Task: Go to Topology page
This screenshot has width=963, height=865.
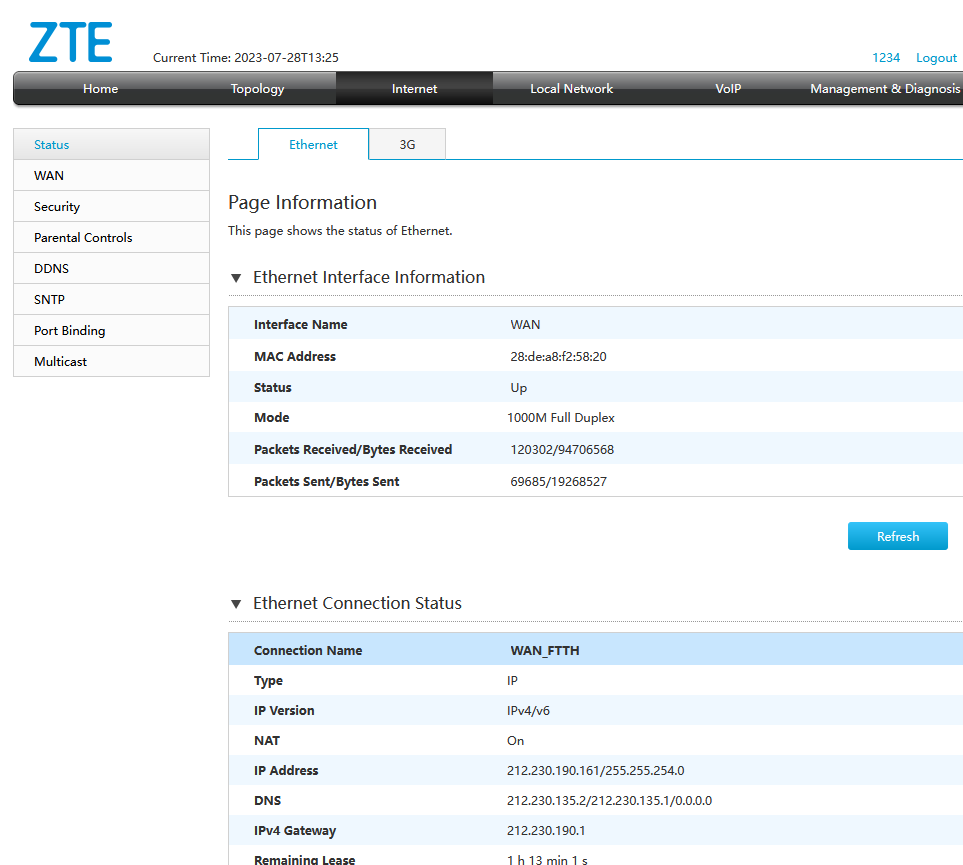Action: 257,89
